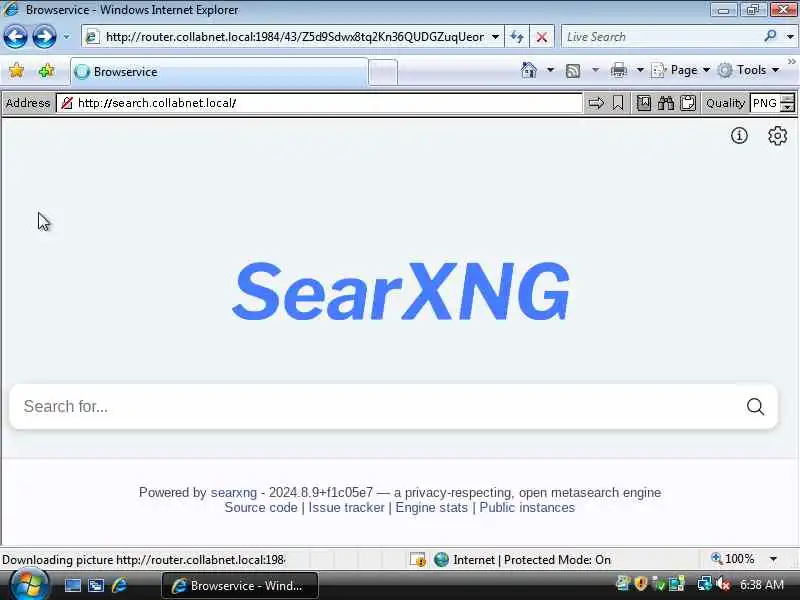The image size is (800, 600).
Task: Expand the command bar overflow chevron
Action: 791,62
